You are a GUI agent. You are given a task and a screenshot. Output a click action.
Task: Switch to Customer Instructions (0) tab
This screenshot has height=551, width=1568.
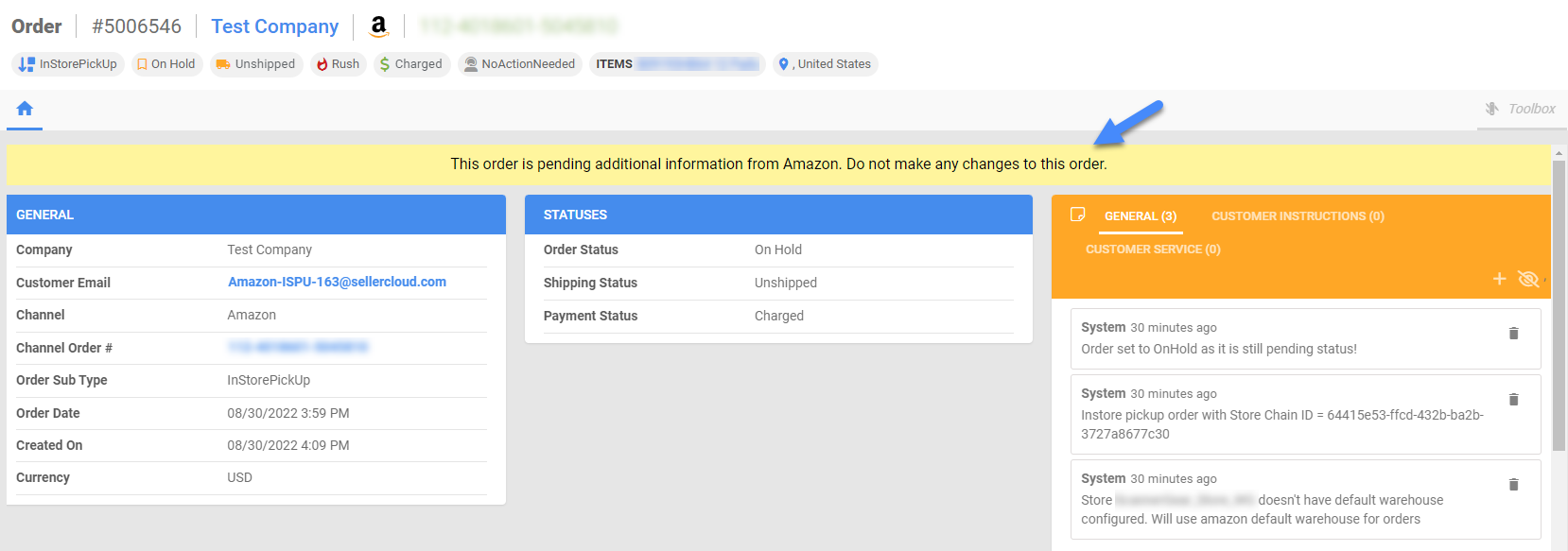[1298, 216]
